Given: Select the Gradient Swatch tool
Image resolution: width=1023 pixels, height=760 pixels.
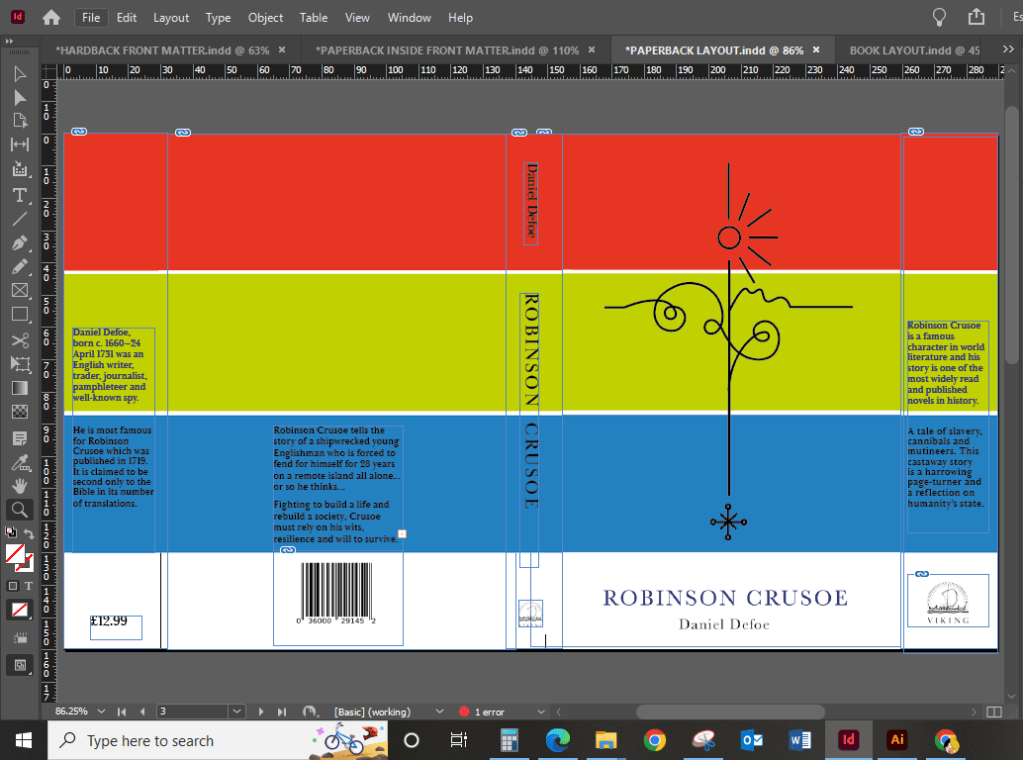Looking at the screenshot, I should 19,388.
